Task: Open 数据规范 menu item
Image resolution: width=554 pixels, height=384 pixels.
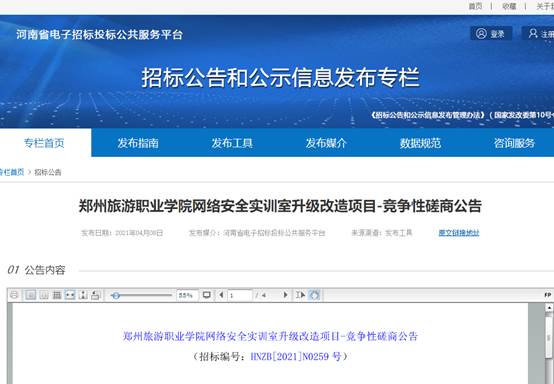Action: point(420,143)
